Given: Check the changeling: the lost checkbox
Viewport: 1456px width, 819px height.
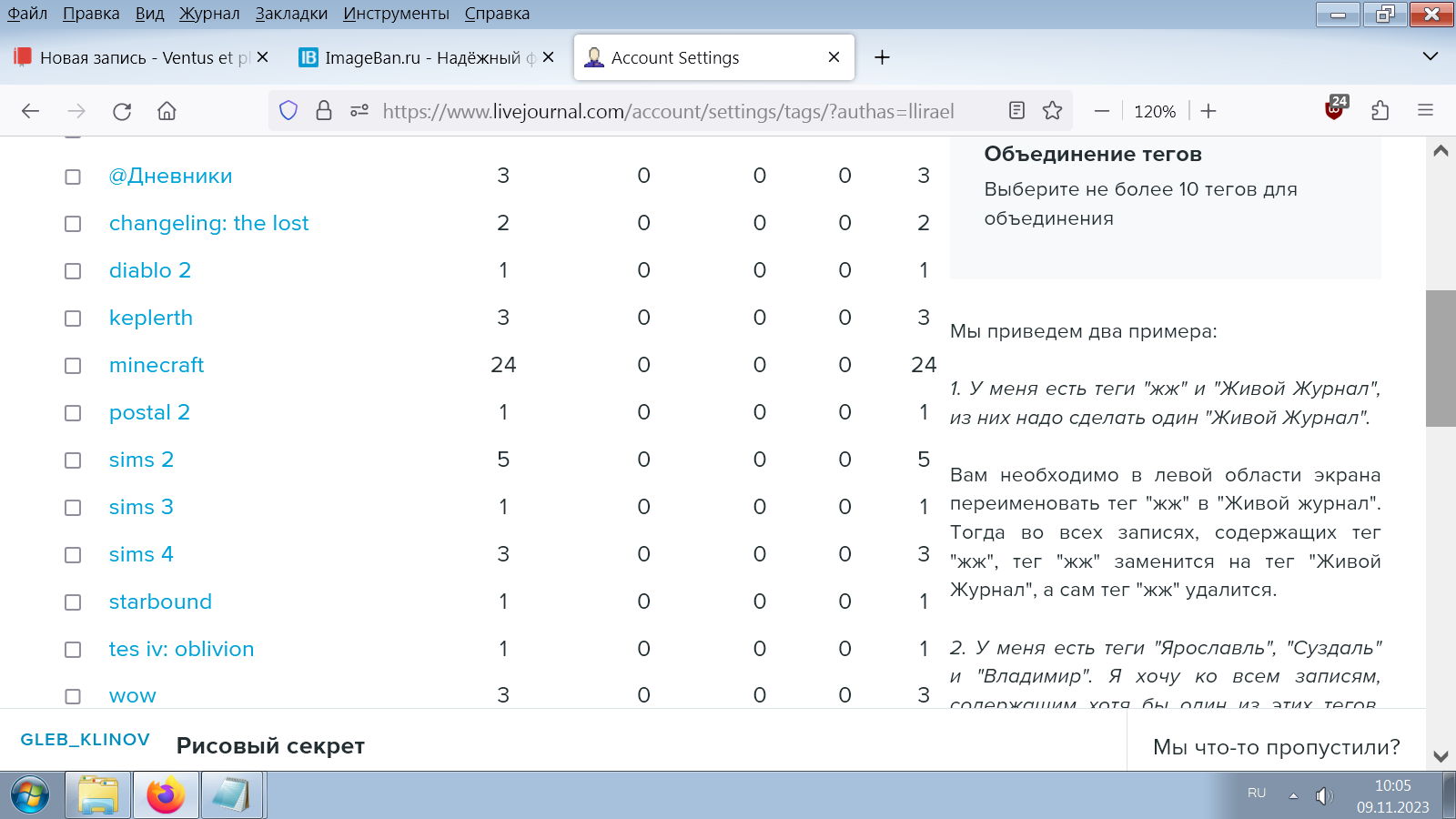Looking at the screenshot, I should (73, 224).
